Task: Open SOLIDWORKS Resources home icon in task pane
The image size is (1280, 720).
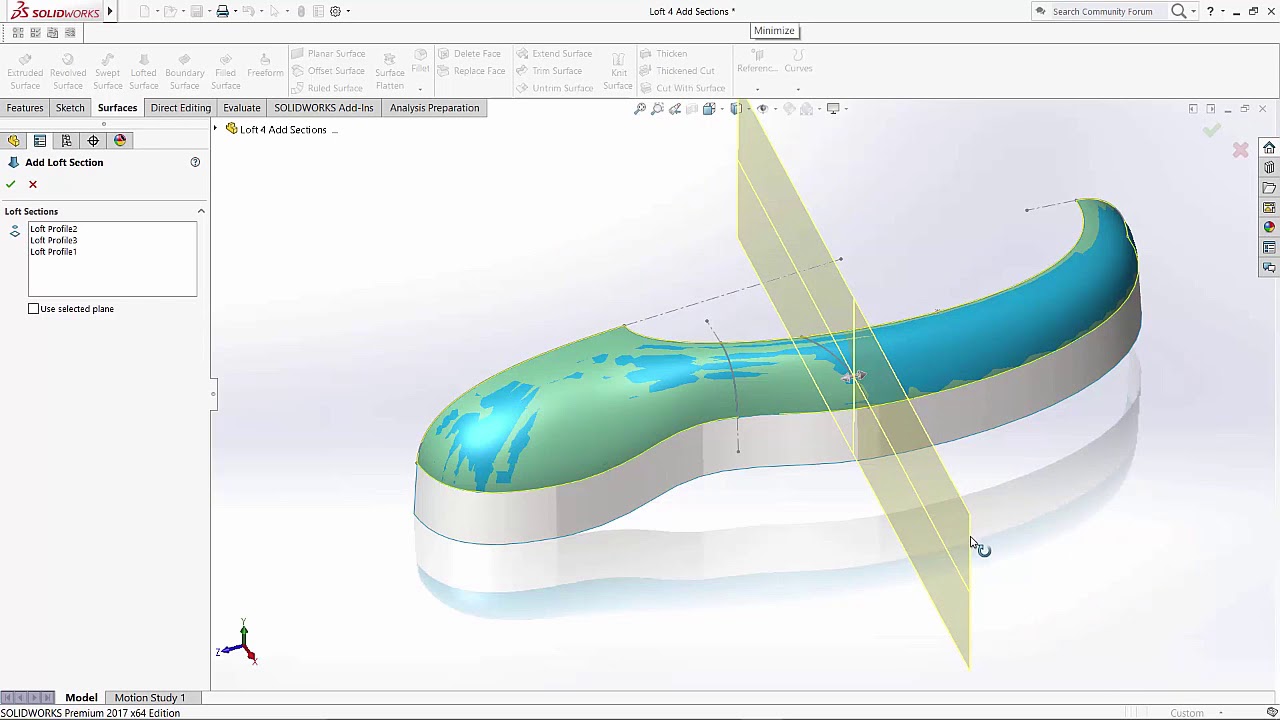Action: pos(1269,148)
